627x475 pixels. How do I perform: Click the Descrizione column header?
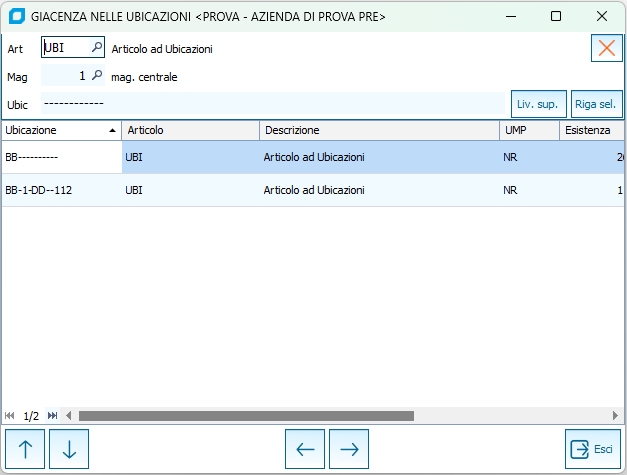click(x=379, y=130)
